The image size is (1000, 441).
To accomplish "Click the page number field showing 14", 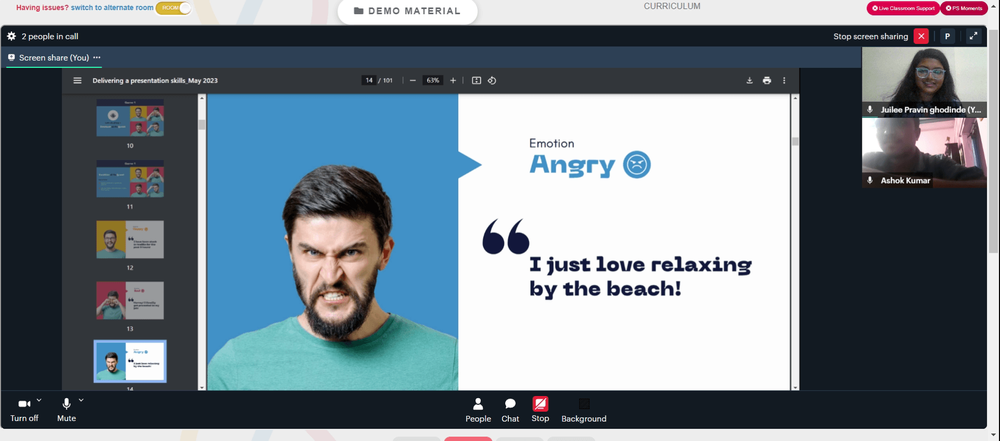I will [369, 80].
